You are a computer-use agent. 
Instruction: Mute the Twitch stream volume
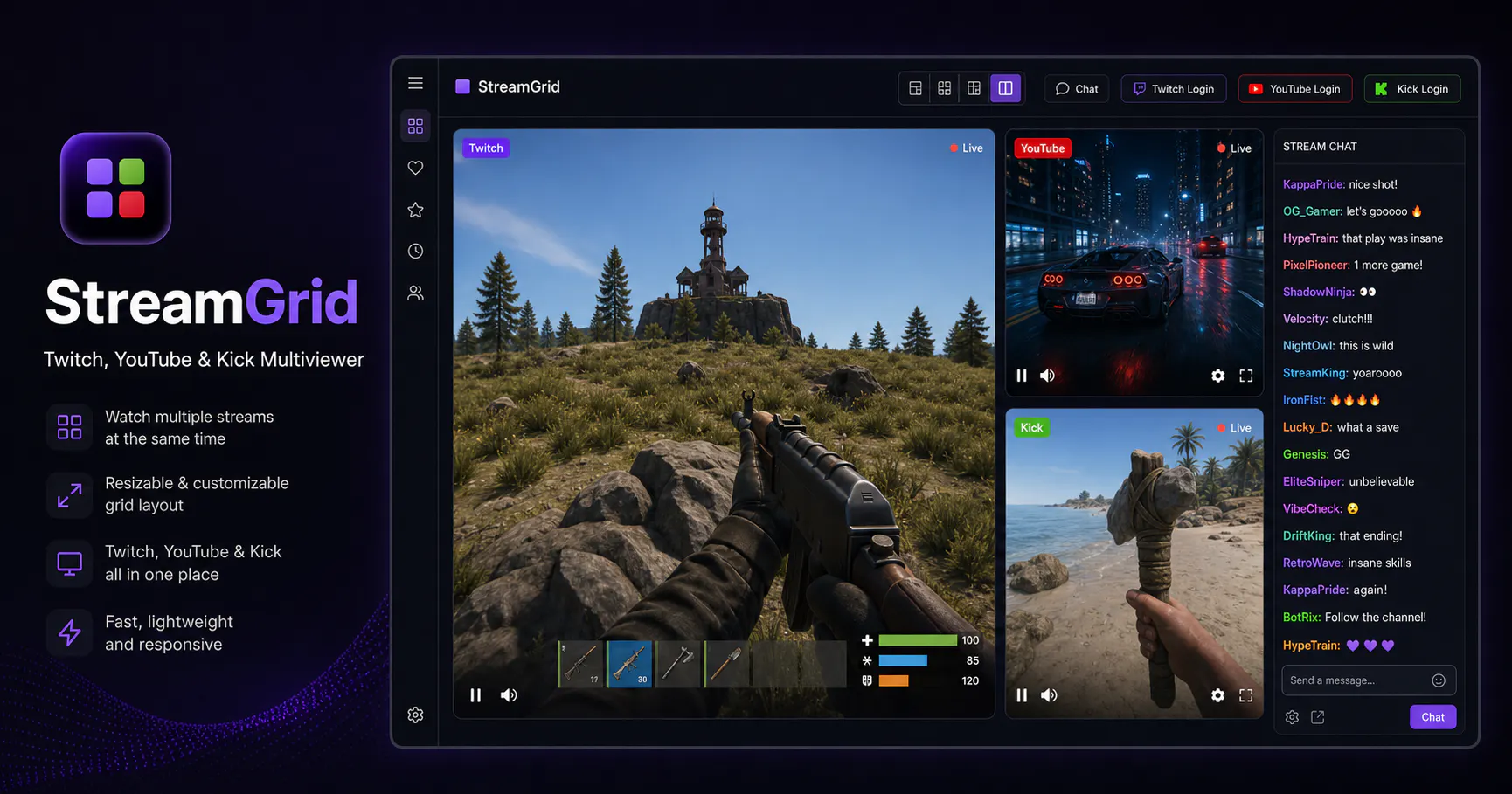[x=509, y=695]
